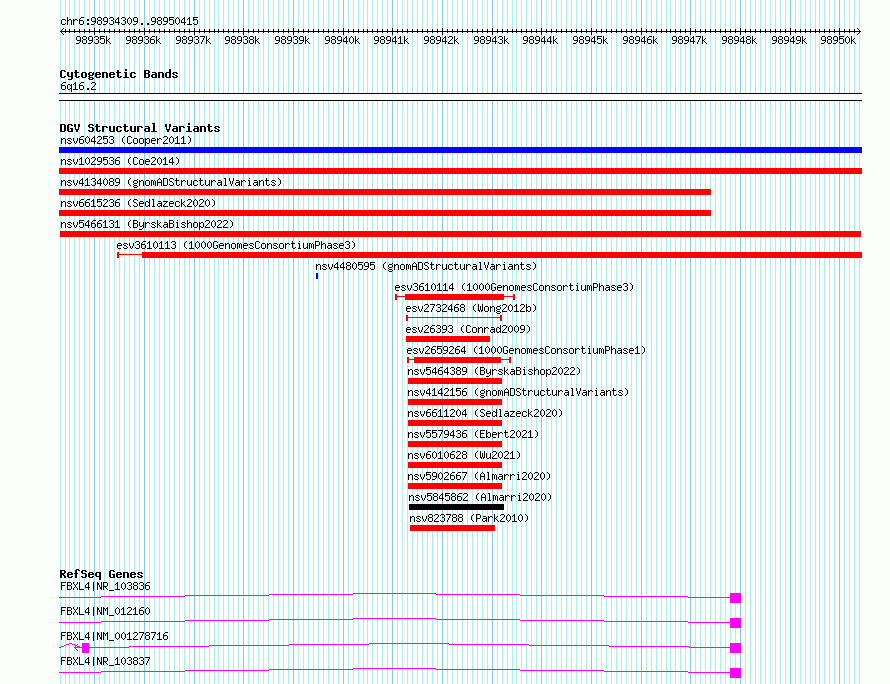Image resolution: width=890 pixels, height=684 pixels.
Task: Click the red nsv4134089 gnomAD variant bar
Action: [385, 192]
